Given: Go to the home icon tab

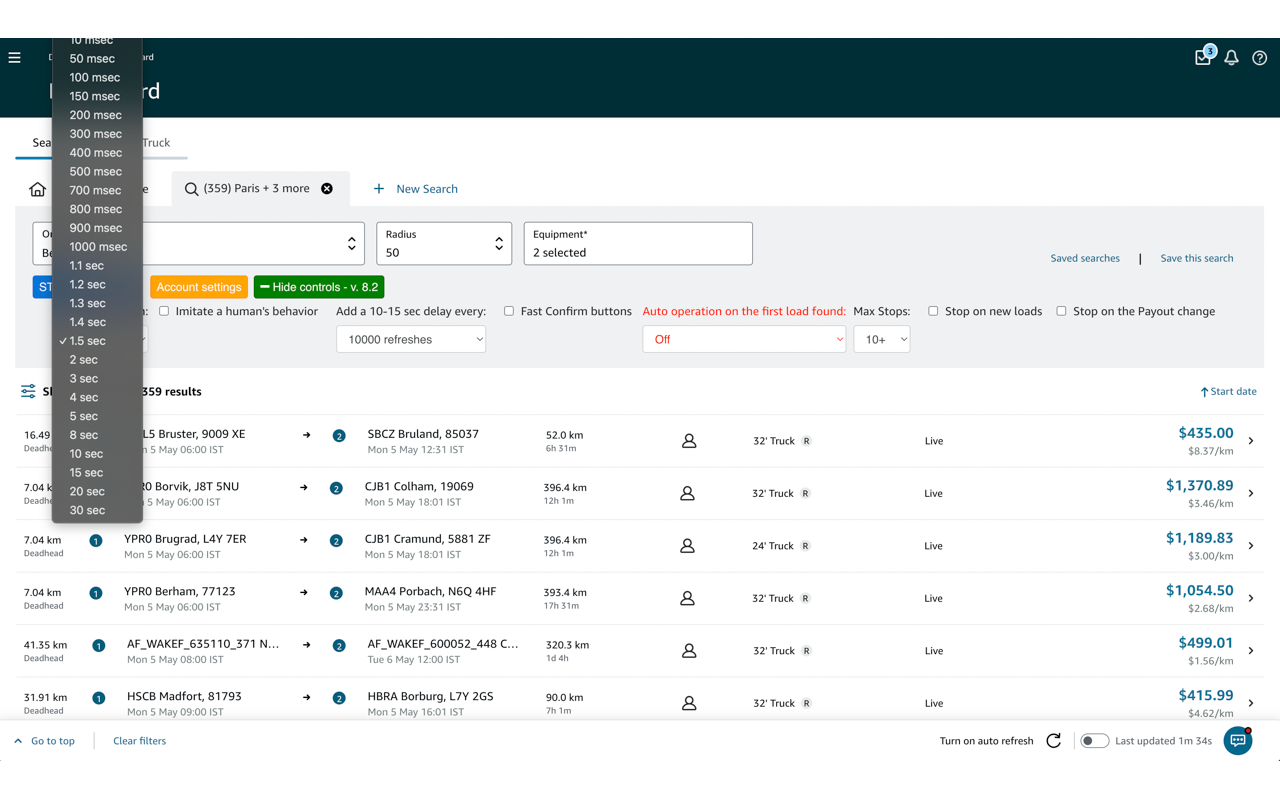Looking at the screenshot, I should coord(38,189).
